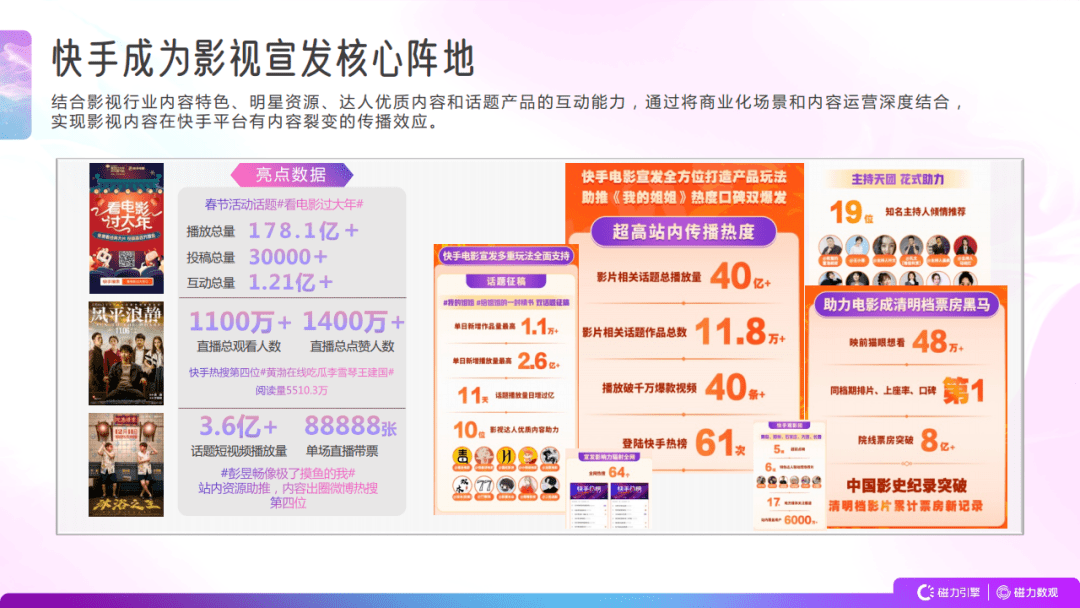Select the 1400万+ figure
The image size is (1080, 608).
pyautogui.click(x=353, y=322)
